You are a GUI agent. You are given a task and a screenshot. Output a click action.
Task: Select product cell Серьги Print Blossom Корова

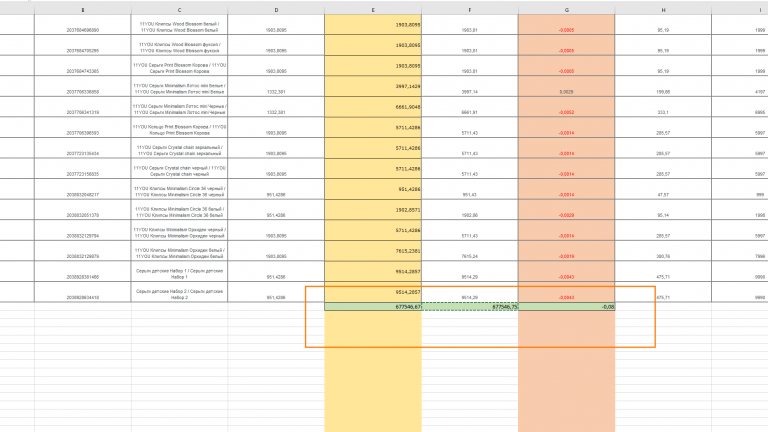[x=179, y=66]
